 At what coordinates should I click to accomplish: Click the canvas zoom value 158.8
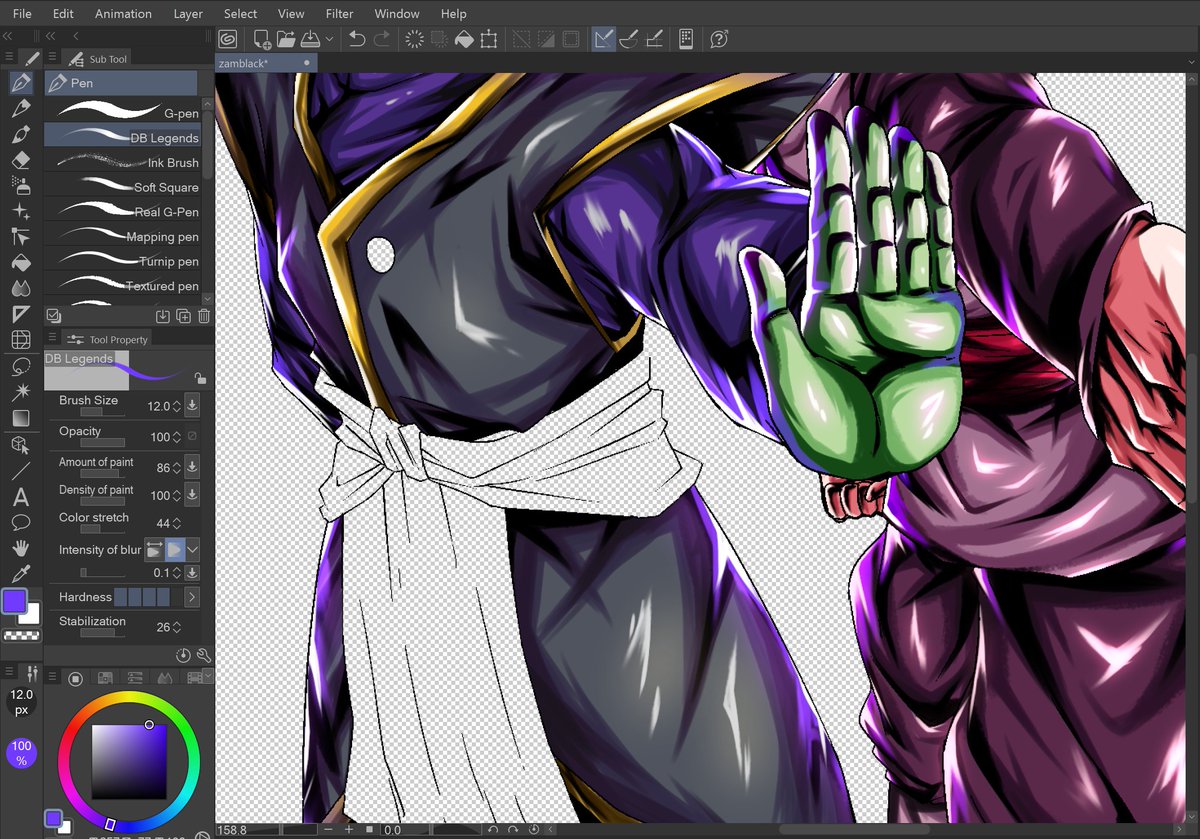tap(233, 830)
